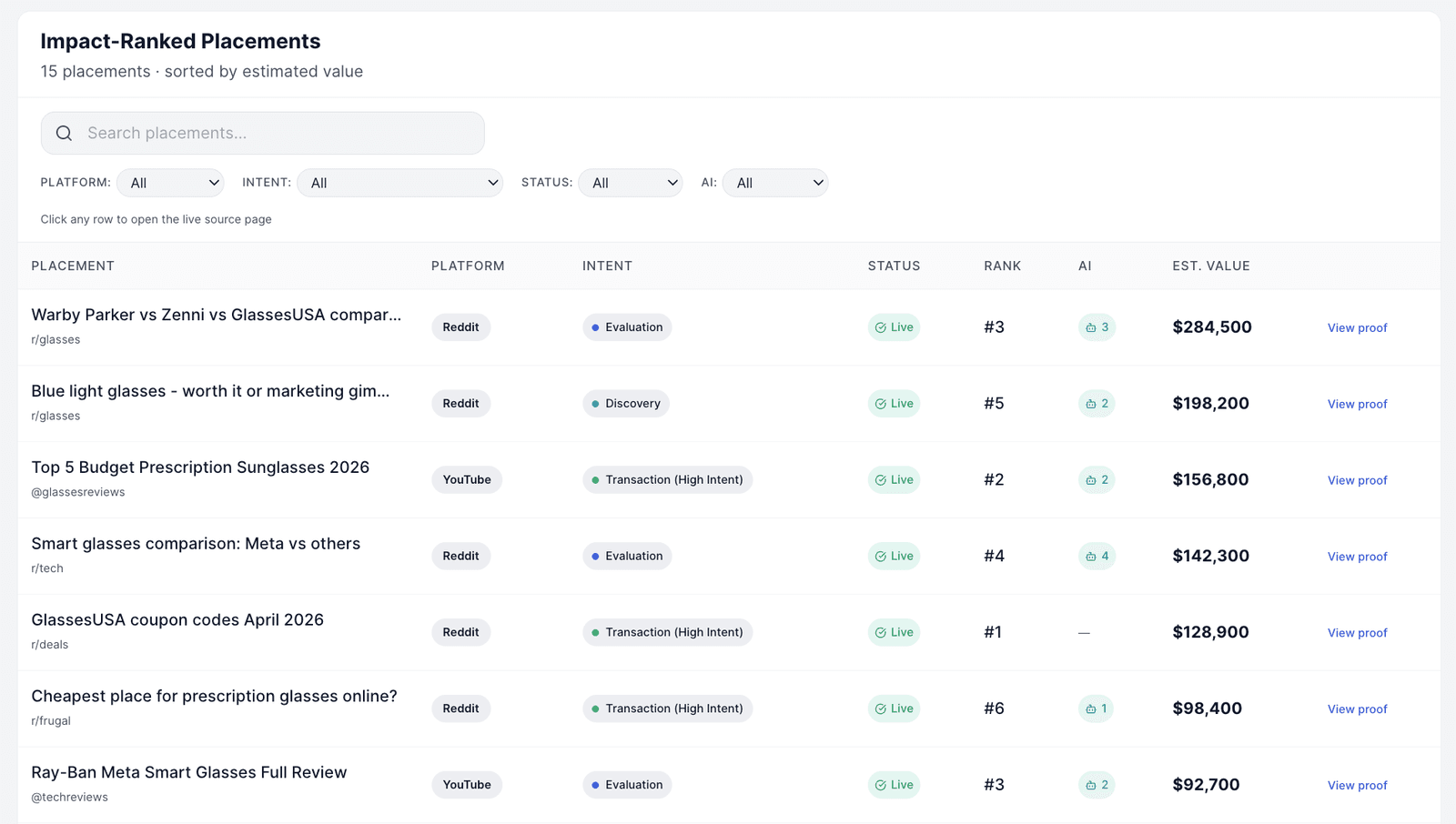Open the Intent filter dropdown

399,183
